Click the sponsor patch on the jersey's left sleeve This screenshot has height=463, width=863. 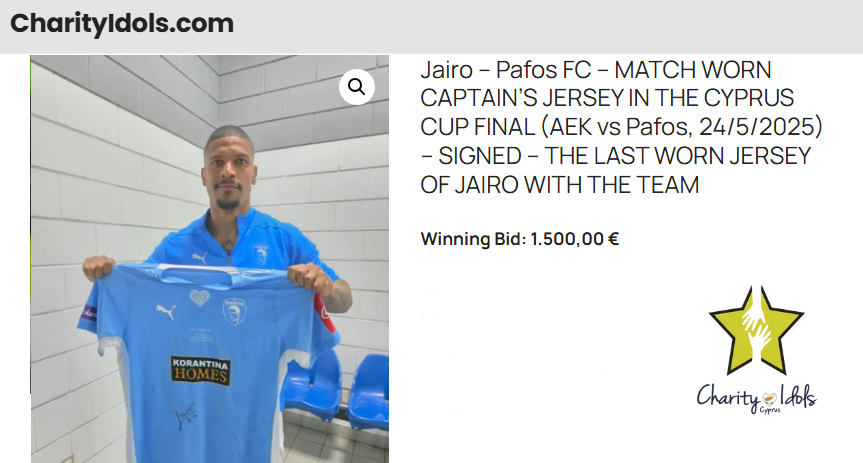pos(89,314)
